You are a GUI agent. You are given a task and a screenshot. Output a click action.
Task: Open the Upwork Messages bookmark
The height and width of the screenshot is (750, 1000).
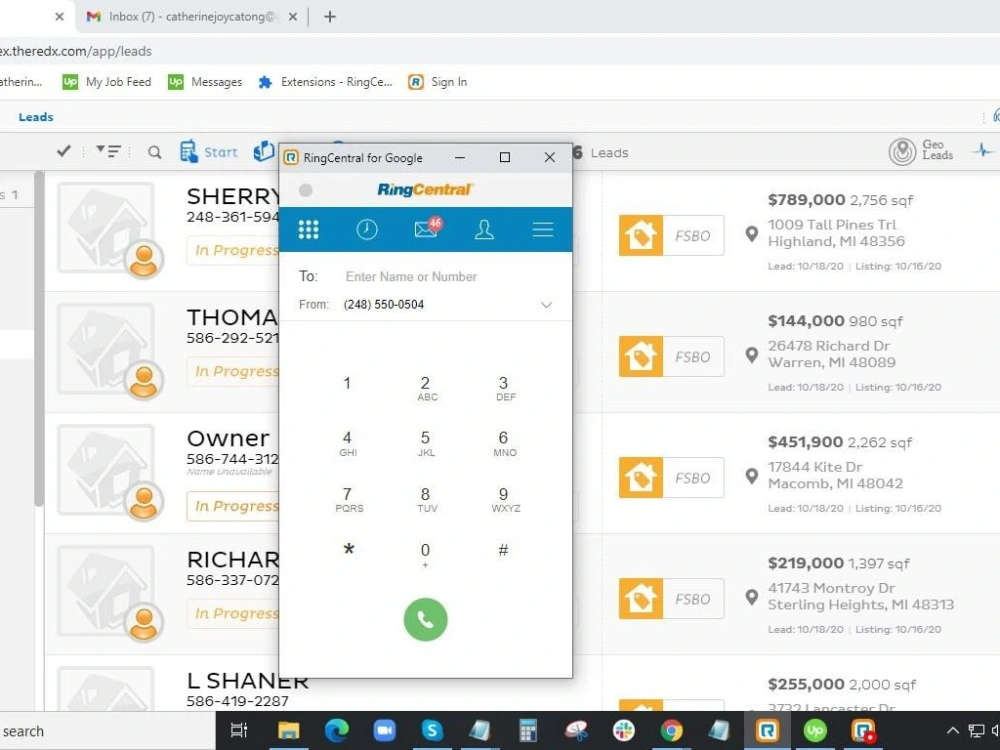coord(205,82)
